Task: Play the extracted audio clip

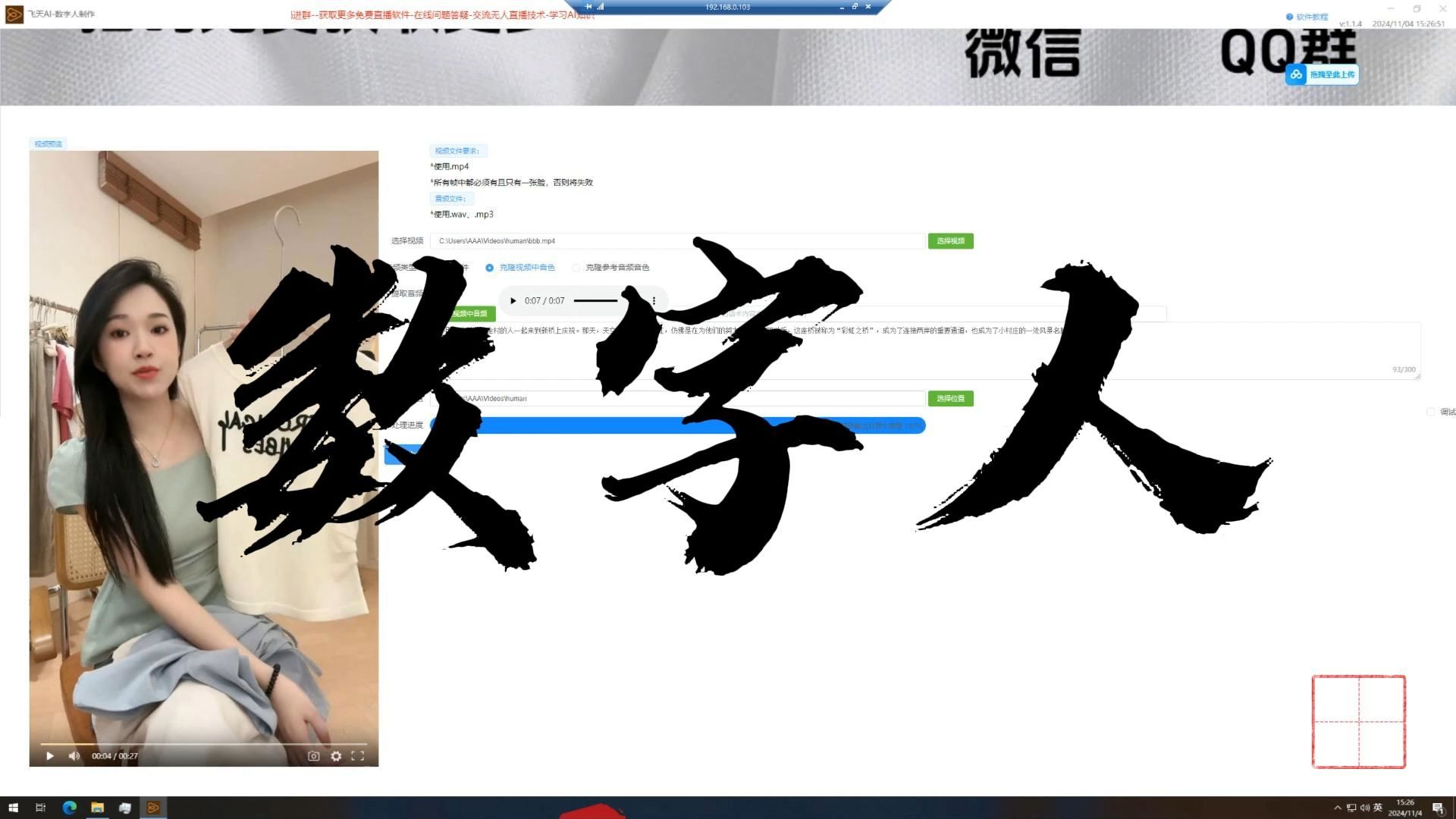Action: (x=513, y=301)
